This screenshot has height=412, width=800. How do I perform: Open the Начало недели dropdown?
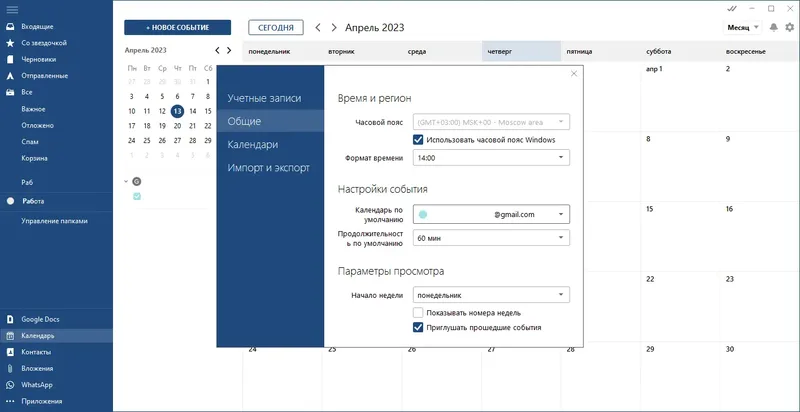pos(491,295)
